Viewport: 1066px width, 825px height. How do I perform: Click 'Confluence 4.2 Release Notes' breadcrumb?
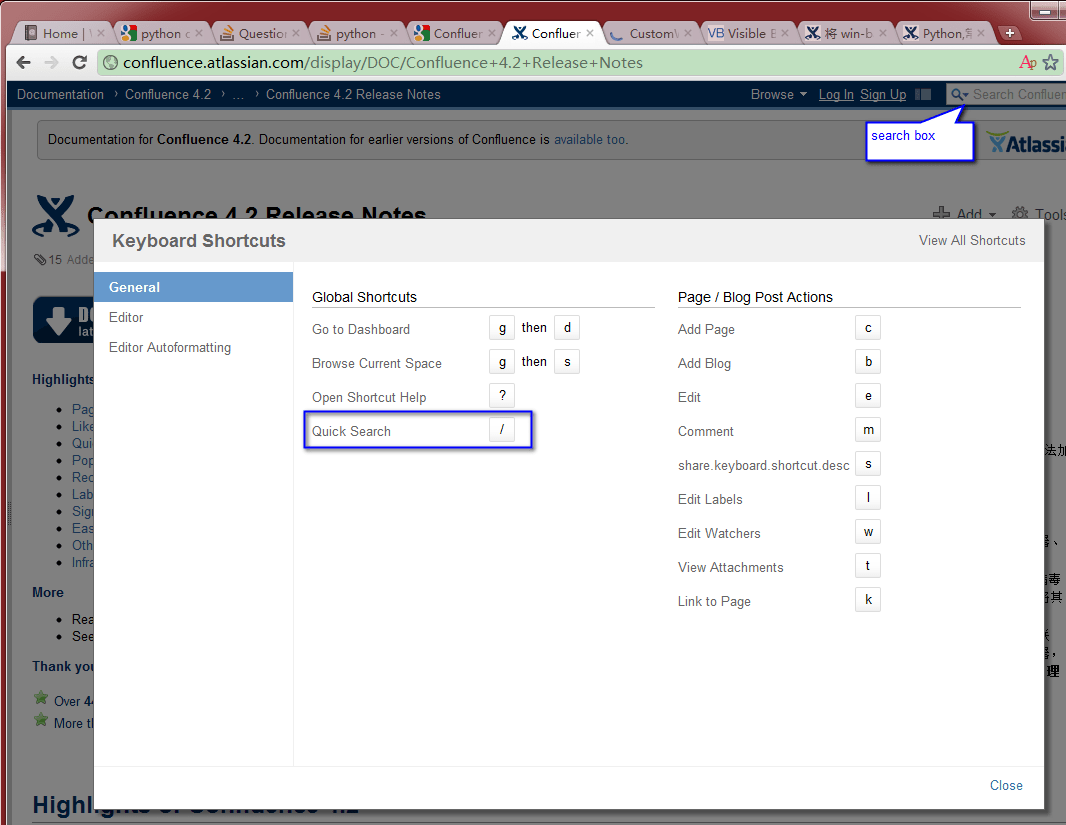353,94
